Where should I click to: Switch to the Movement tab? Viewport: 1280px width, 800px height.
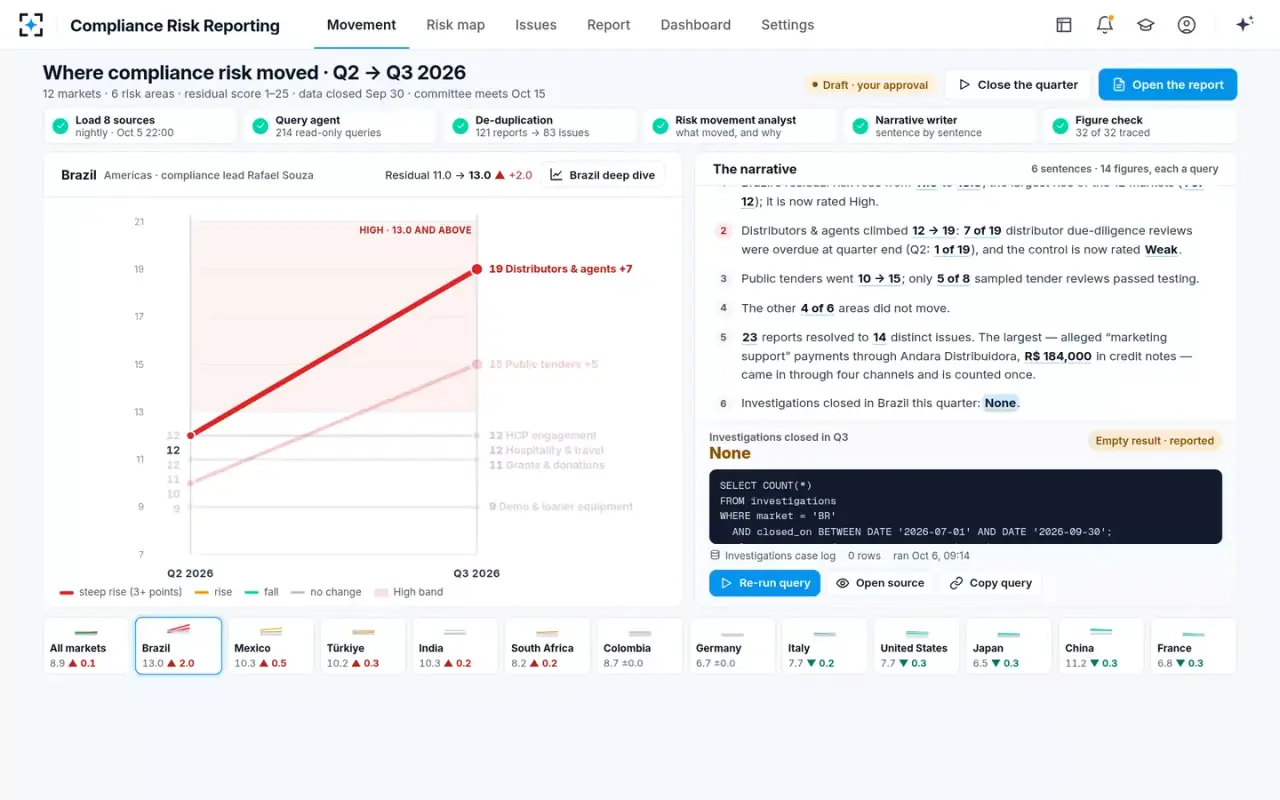tap(361, 25)
